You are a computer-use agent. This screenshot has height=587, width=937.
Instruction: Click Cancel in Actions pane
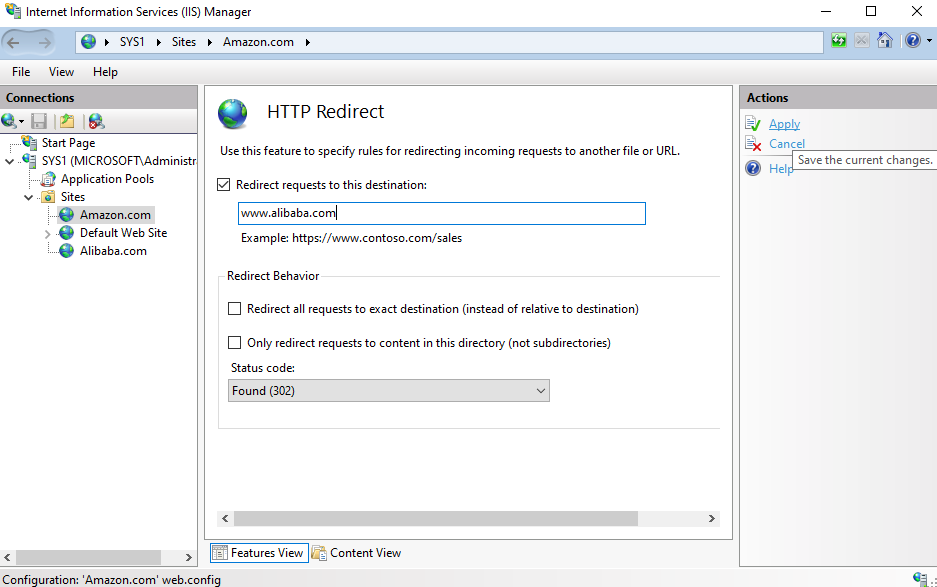point(786,143)
